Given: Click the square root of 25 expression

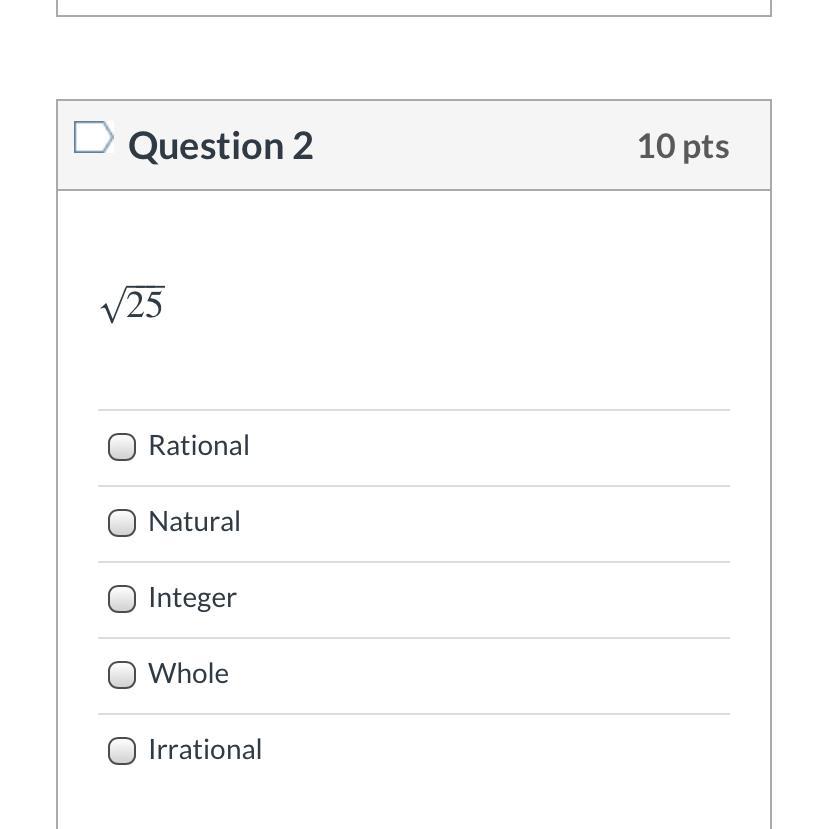Looking at the screenshot, I should tap(132, 304).
